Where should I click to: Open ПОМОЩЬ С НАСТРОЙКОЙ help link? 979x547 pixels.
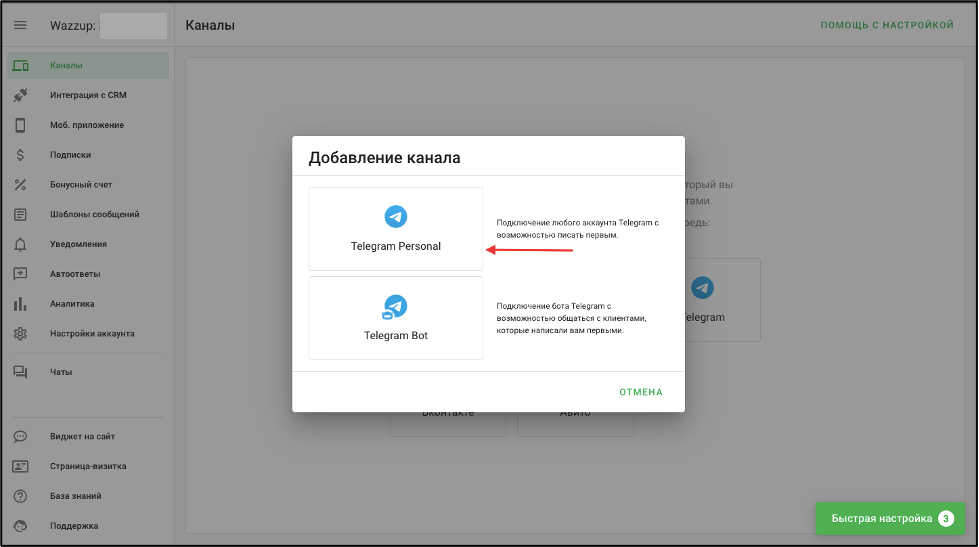pos(887,25)
